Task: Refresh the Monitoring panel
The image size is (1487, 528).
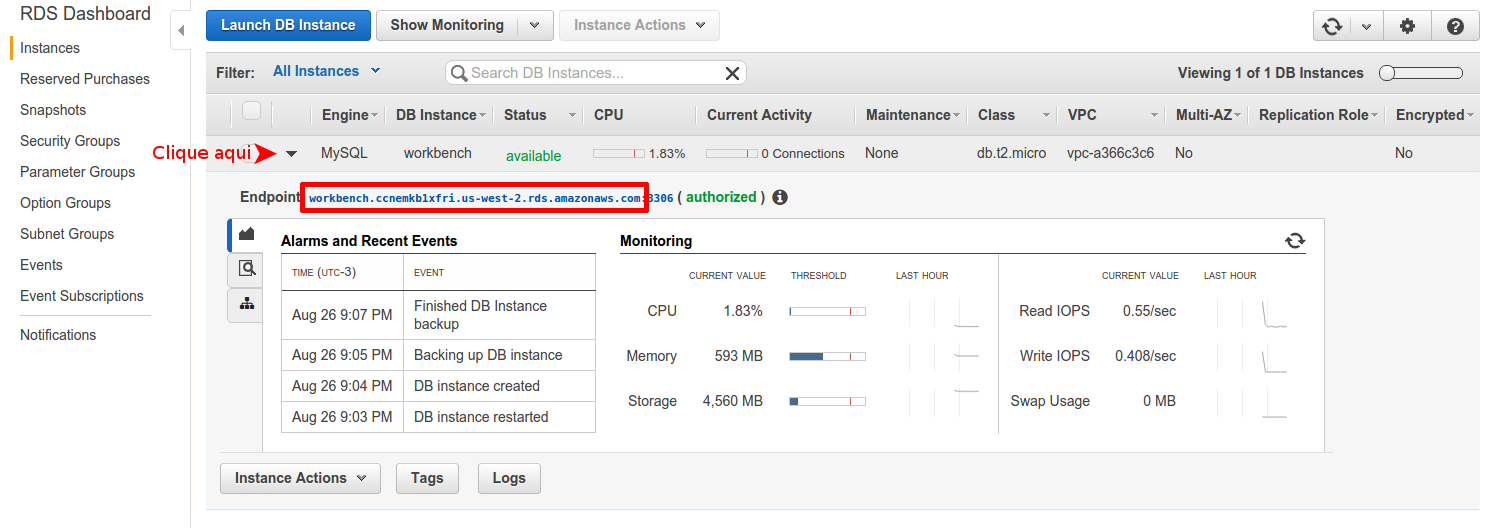Action: (x=1295, y=240)
